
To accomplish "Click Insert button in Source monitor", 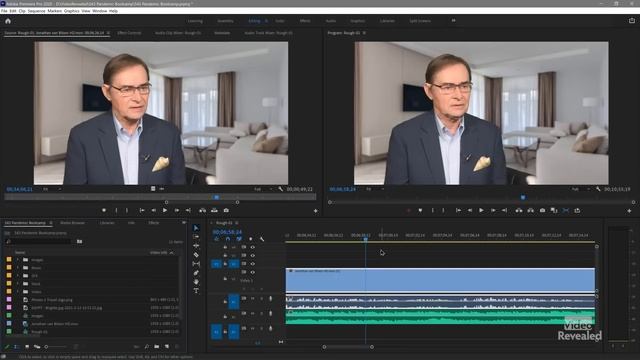I will (x=202, y=210).
